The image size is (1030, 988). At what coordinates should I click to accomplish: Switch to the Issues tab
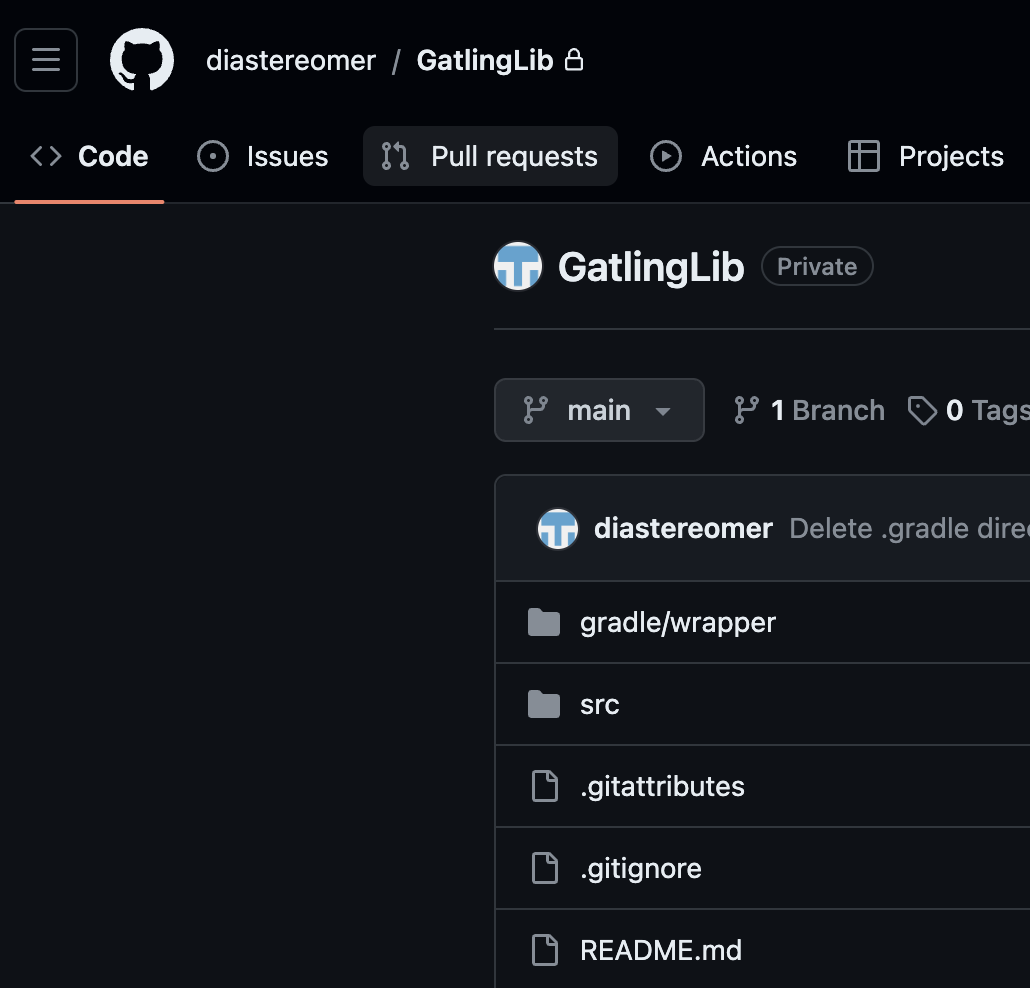tap(263, 156)
